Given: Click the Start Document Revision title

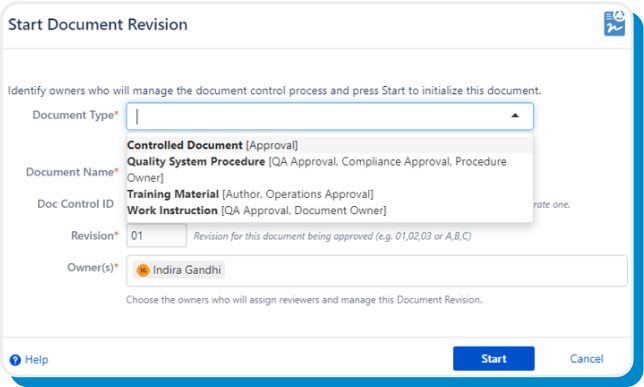Looking at the screenshot, I should pos(98,25).
